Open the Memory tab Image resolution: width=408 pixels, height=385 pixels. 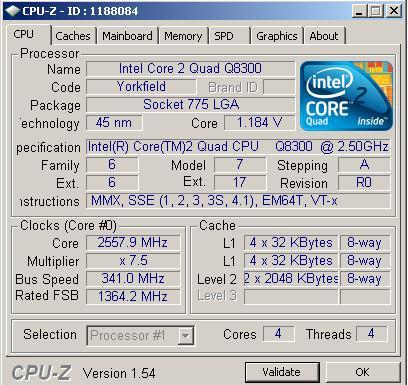click(183, 36)
